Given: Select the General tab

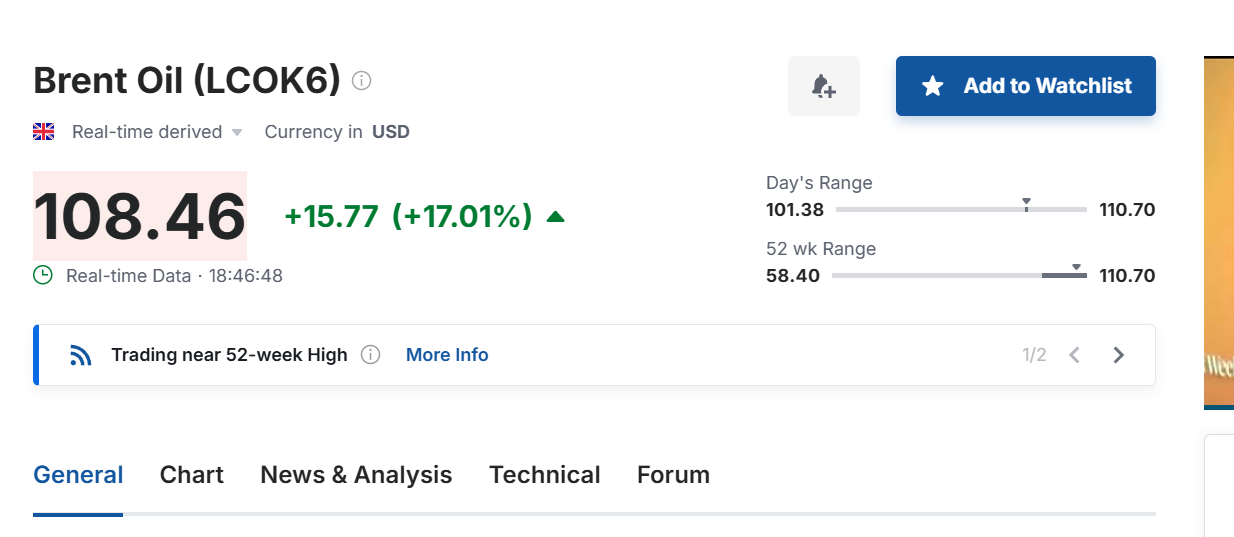Looking at the screenshot, I should pos(78,475).
